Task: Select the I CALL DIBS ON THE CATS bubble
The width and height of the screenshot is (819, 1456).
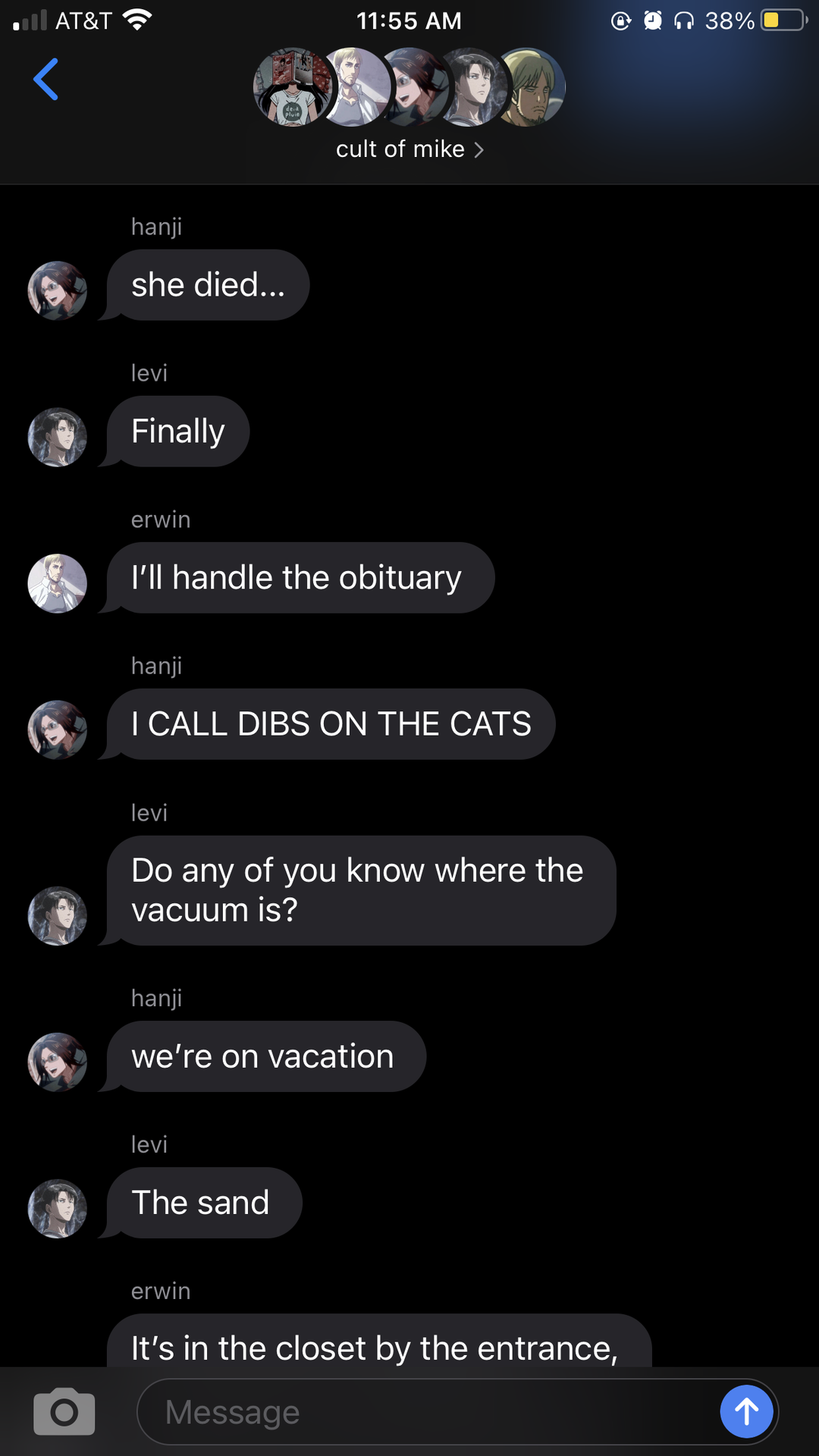Action: (x=331, y=724)
